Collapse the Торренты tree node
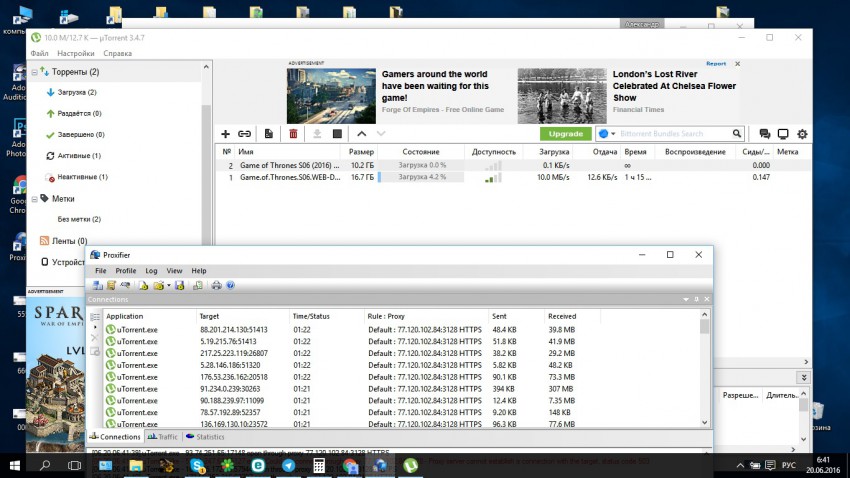This screenshot has height=478, width=850. click(34, 72)
